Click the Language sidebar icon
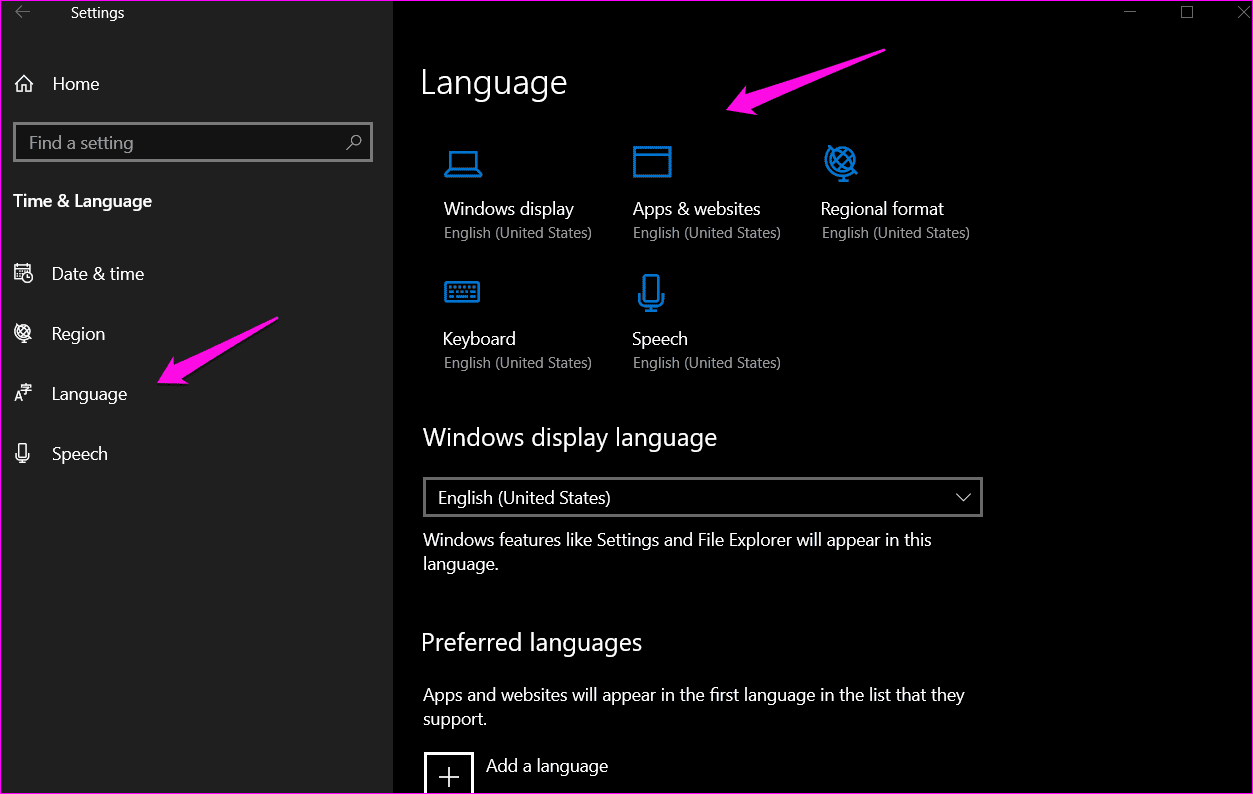 coord(24,394)
